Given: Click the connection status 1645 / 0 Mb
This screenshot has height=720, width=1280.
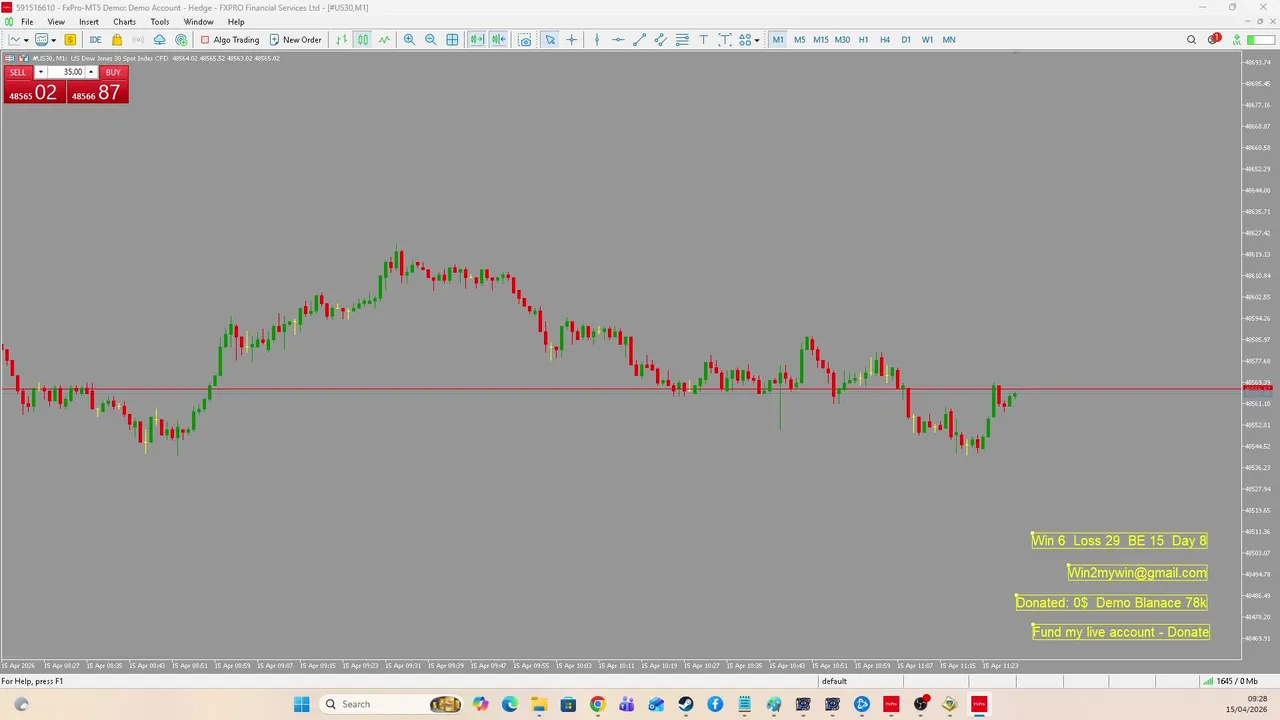Looking at the screenshot, I should click(1229, 681).
